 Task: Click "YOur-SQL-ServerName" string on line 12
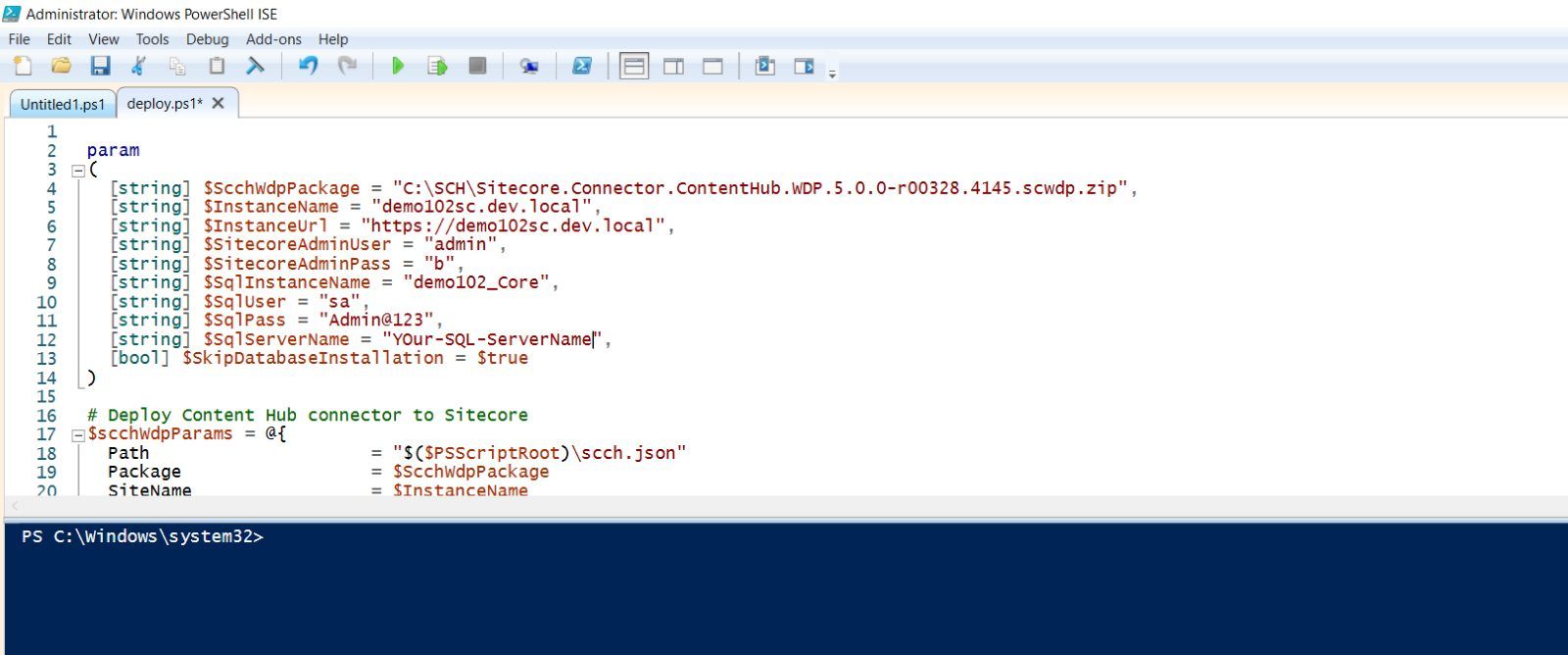tap(493, 339)
